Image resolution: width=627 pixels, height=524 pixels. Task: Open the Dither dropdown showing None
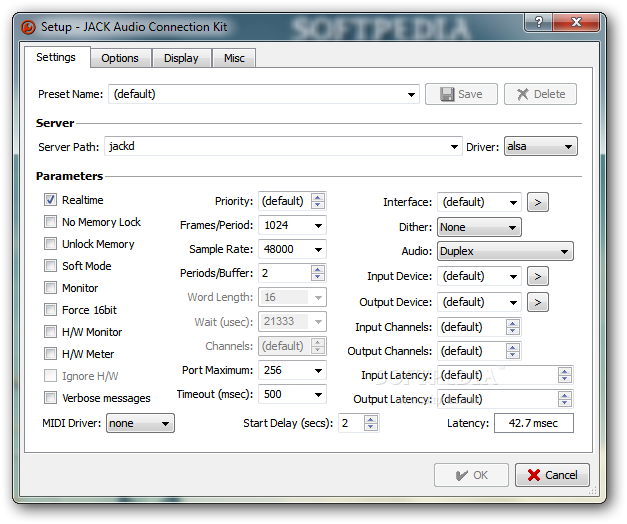click(479, 227)
